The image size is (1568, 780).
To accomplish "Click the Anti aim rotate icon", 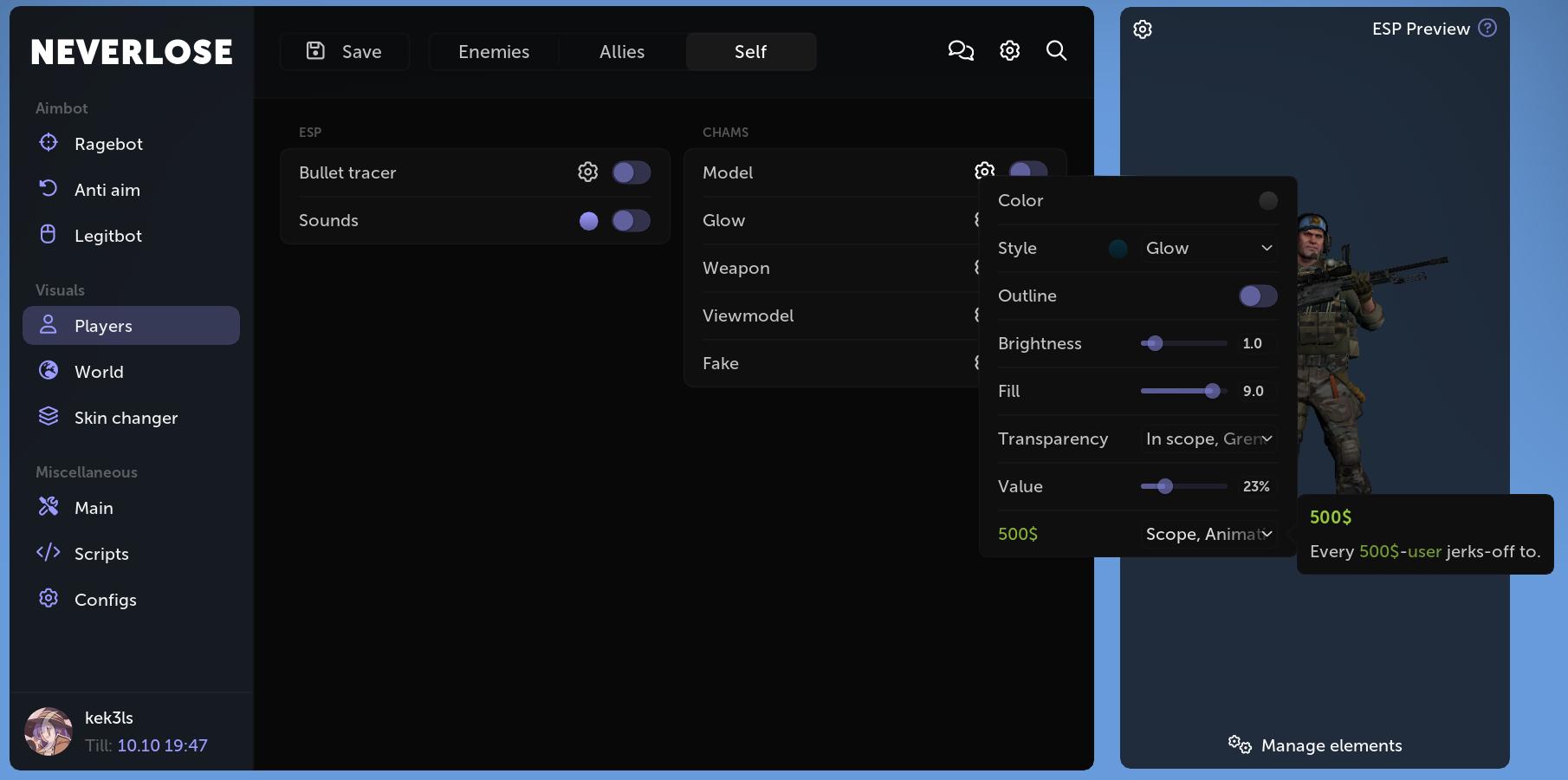I will (49, 188).
